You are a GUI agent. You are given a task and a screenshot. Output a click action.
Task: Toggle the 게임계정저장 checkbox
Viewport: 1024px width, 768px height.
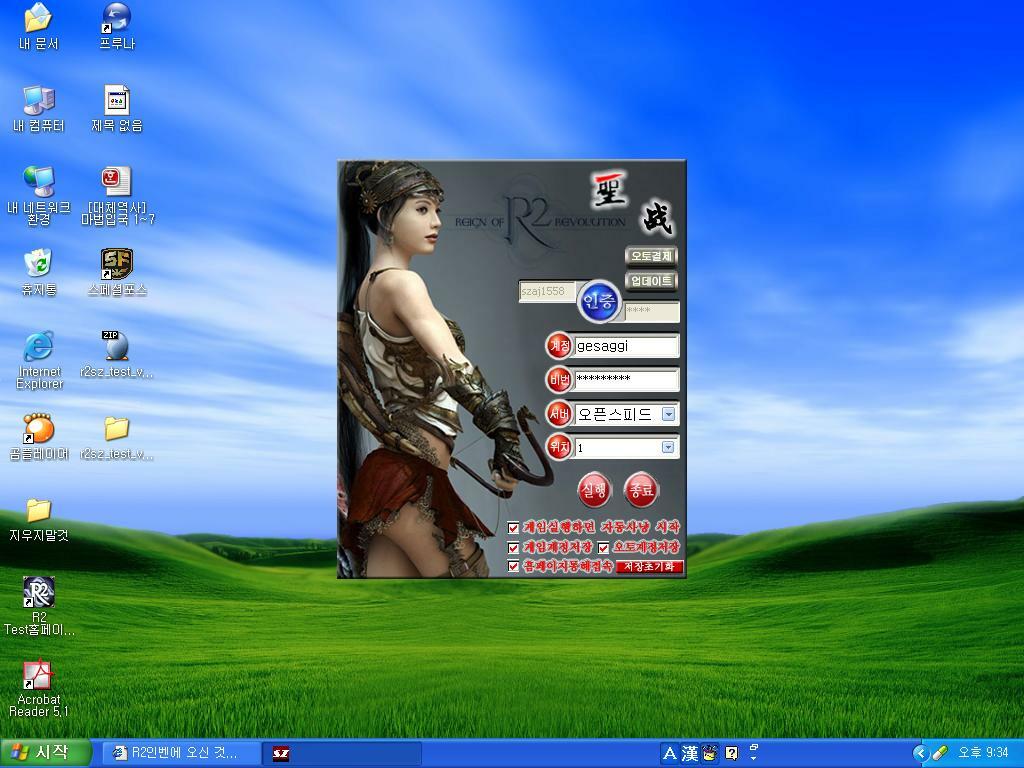513,547
